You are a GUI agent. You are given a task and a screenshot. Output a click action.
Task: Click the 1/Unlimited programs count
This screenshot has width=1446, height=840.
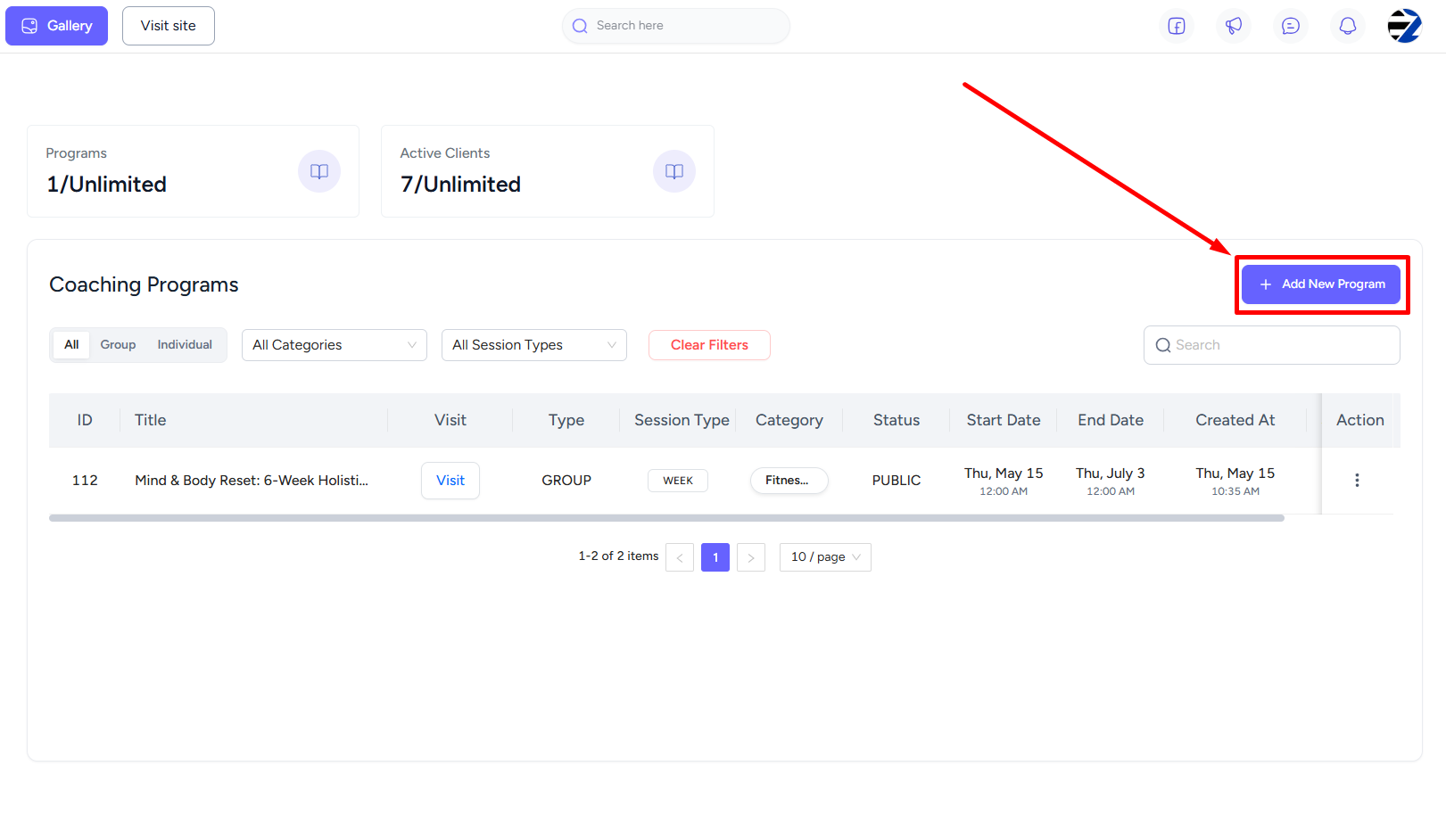click(107, 185)
